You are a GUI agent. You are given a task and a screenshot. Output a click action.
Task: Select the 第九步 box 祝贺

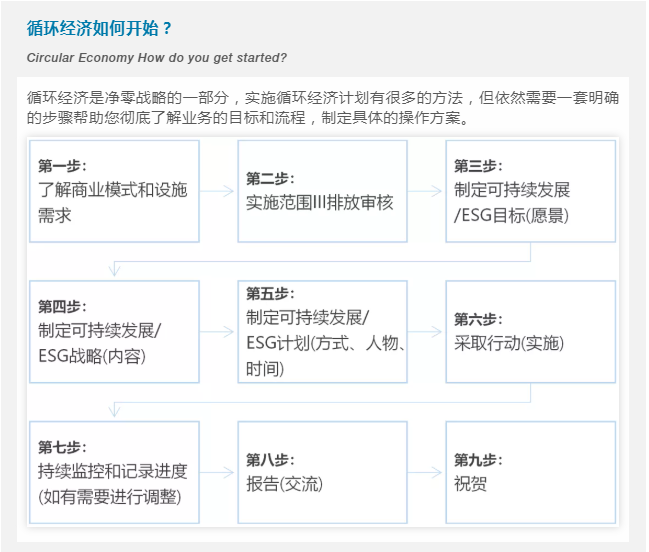click(x=531, y=473)
